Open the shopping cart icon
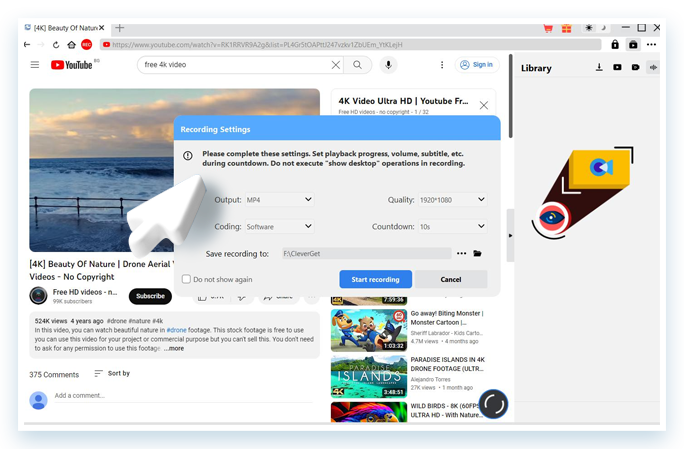 (548, 28)
